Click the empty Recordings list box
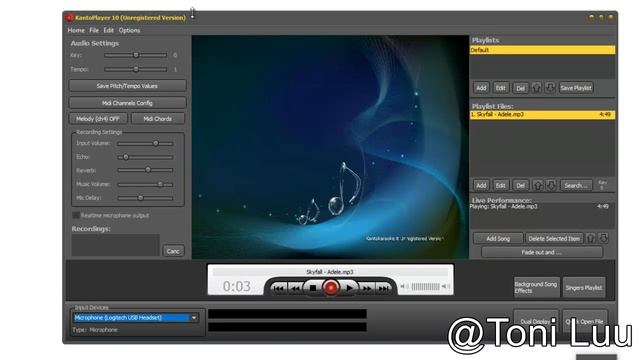 point(116,245)
